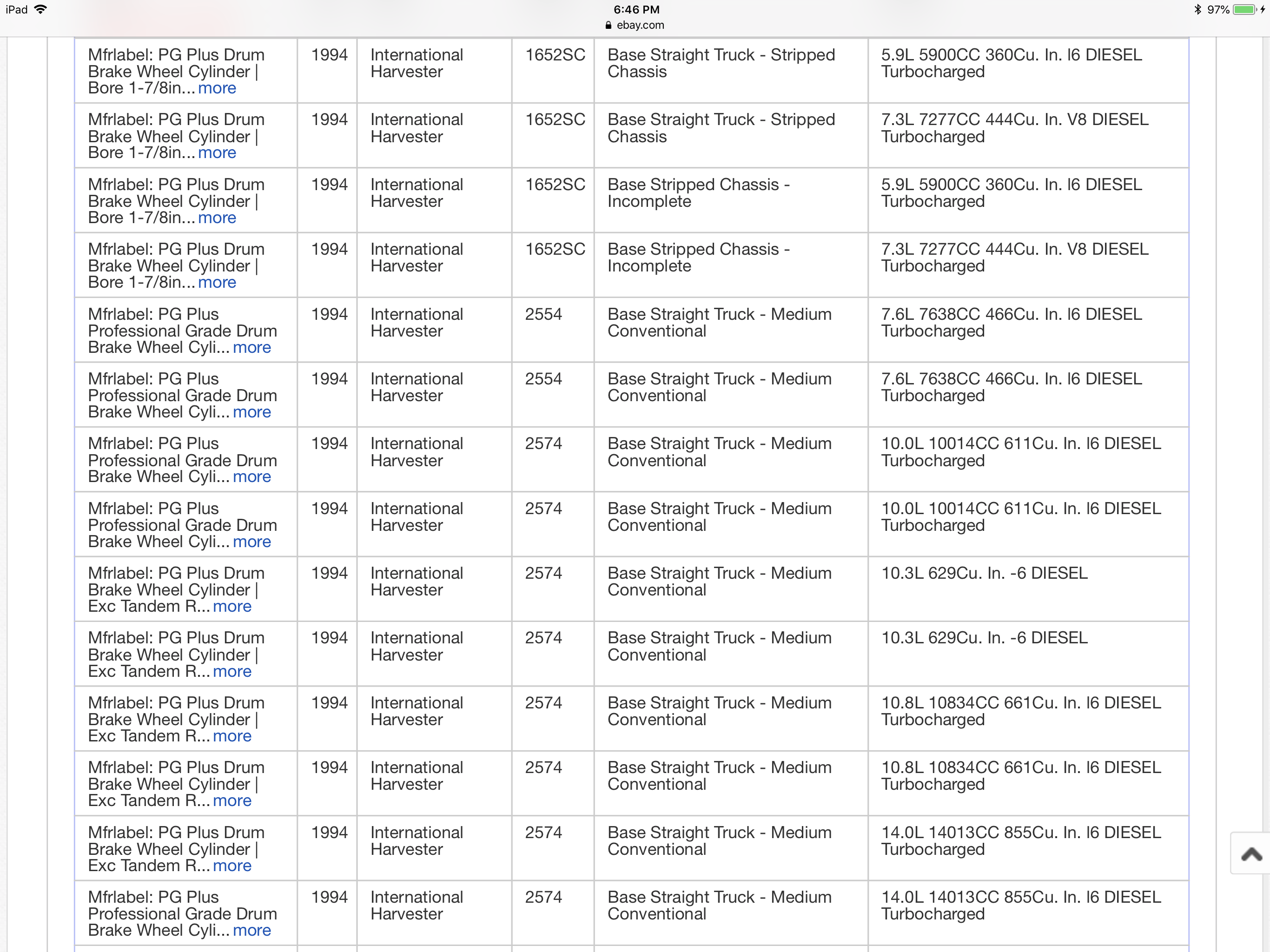The width and height of the screenshot is (1270, 952).
Task: Select 'Medium Conventional' cell in 14.0L Professional Grade row
Action: [720, 906]
